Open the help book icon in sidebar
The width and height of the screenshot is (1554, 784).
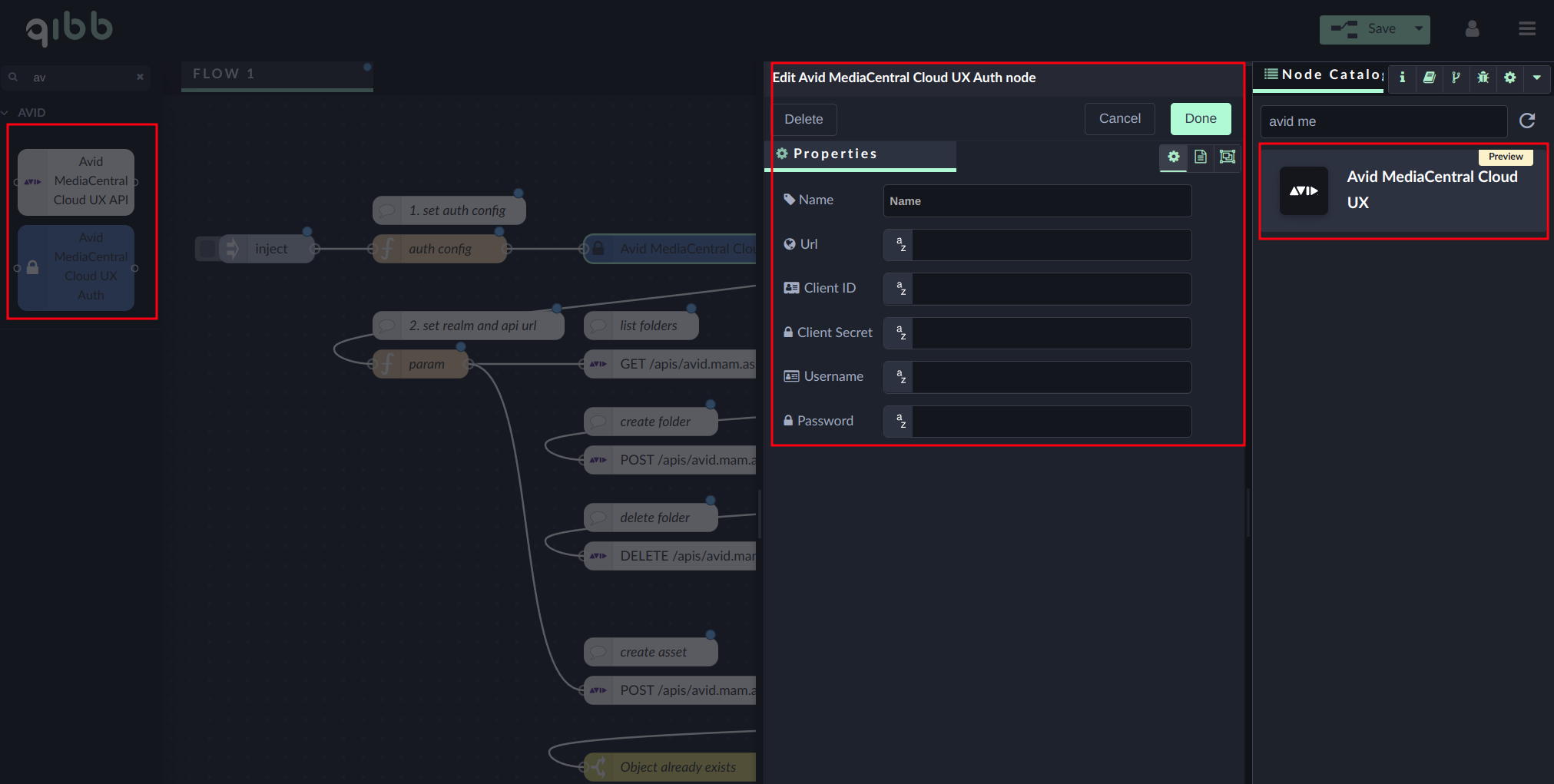click(x=1429, y=78)
